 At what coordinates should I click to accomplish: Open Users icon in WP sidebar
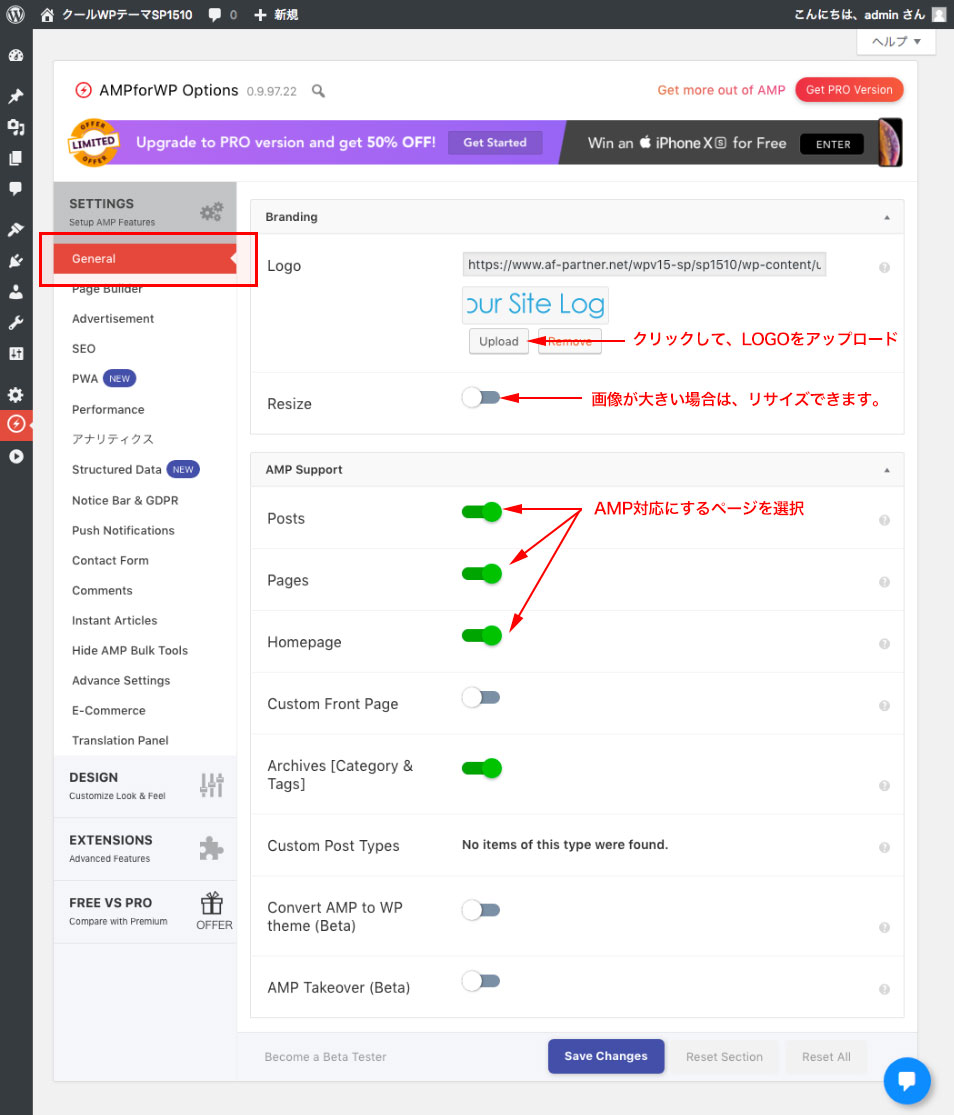[x=16, y=292]
